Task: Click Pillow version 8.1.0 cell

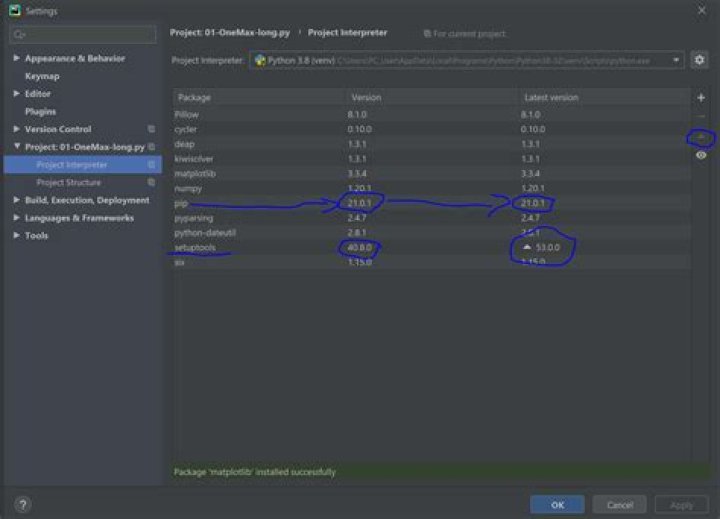Action: (357, 114)
